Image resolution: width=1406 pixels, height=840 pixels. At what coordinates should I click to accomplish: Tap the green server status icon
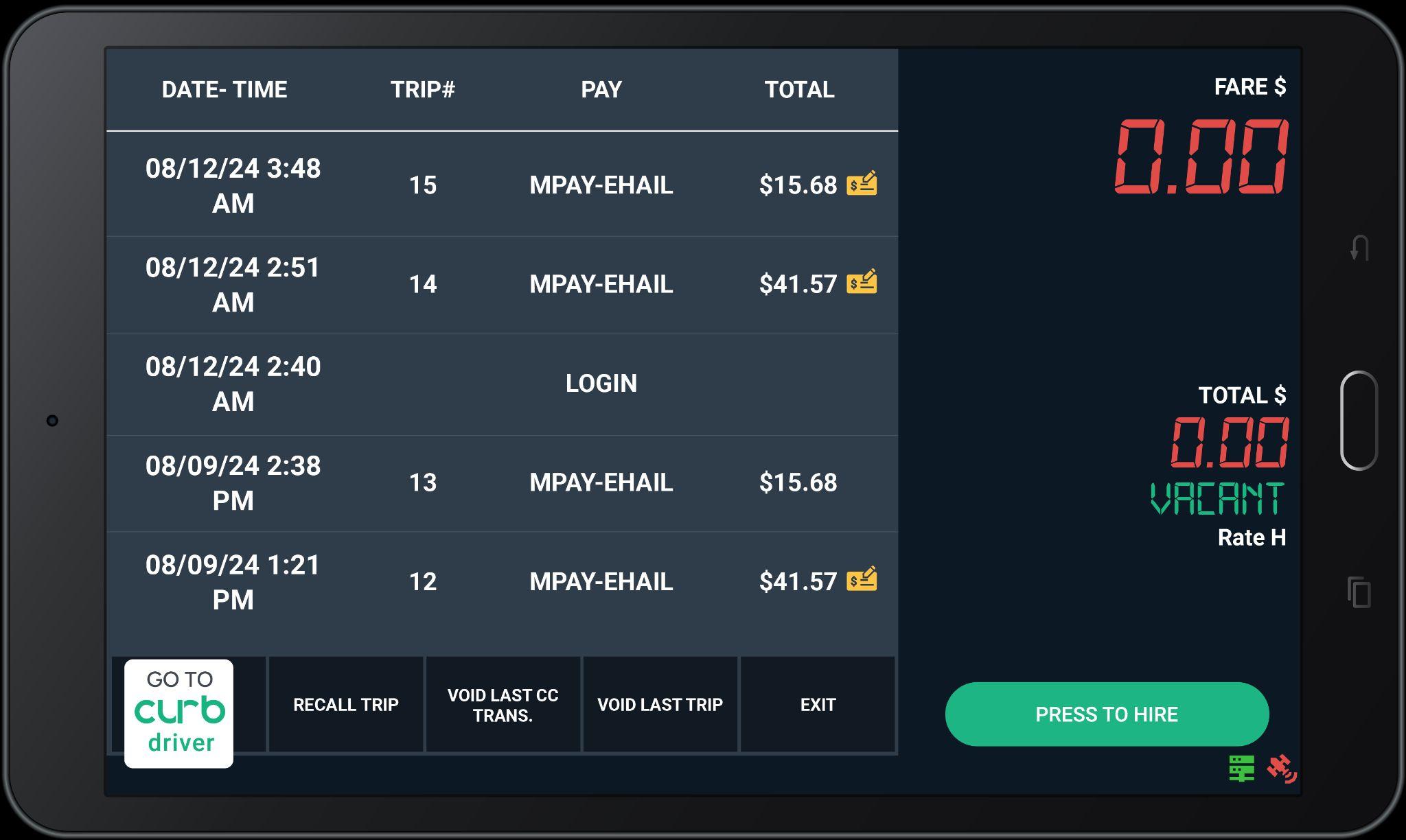1241,769
